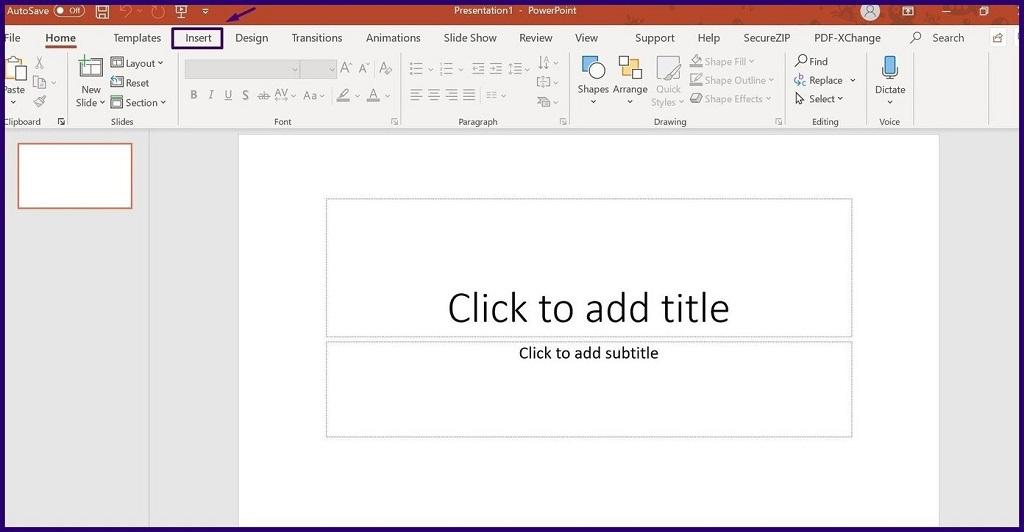Image resolution: width=1024 pixels, height=532 pixels.
Task: Click the Dictate microphone icon
Action: click(x=889, y=68)
